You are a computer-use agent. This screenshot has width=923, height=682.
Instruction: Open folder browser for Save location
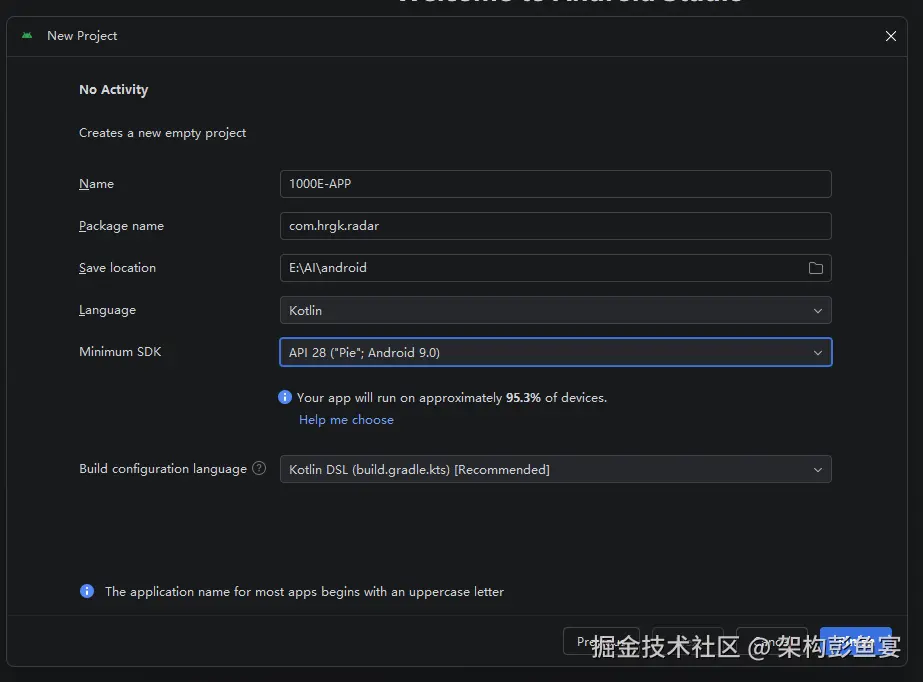pyautogui.click(x=815, y=268)
